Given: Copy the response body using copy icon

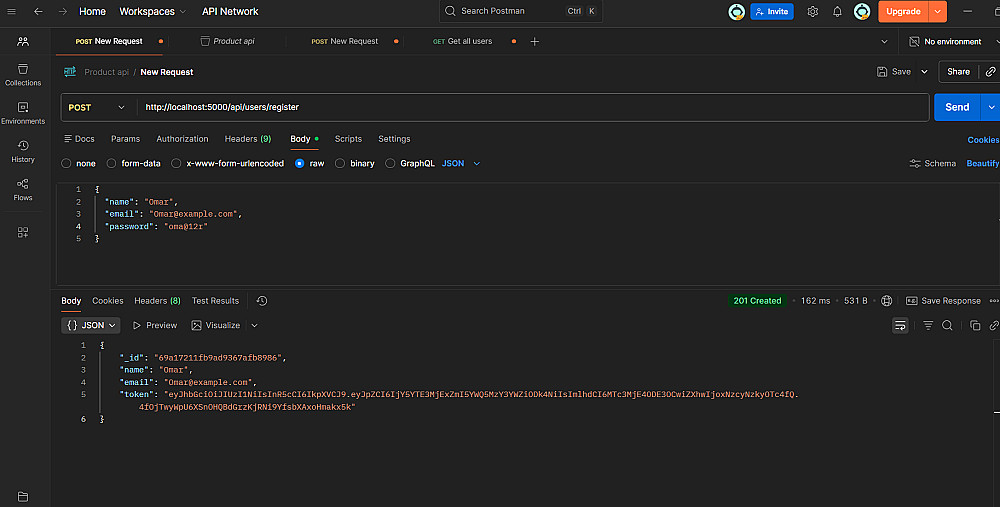Looking at the screenshot, I should [x=975, y=326].
